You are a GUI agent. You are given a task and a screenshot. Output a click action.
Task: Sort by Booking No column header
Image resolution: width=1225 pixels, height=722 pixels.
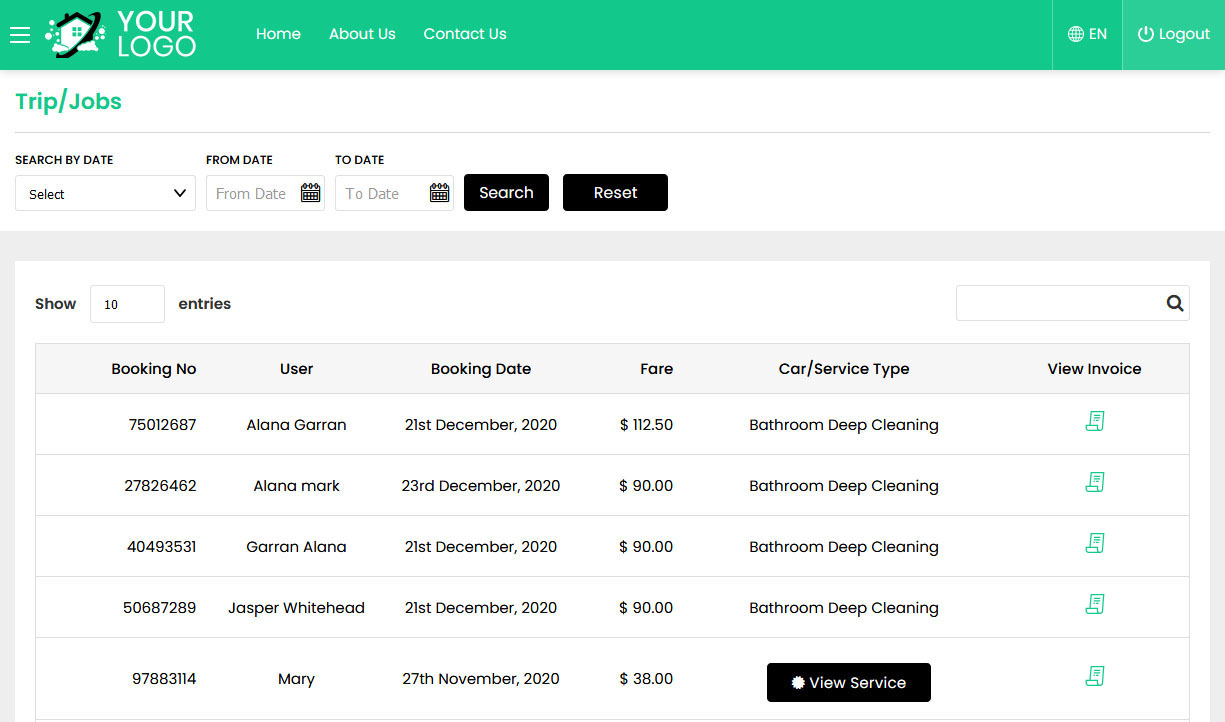(x=154, y=369)
